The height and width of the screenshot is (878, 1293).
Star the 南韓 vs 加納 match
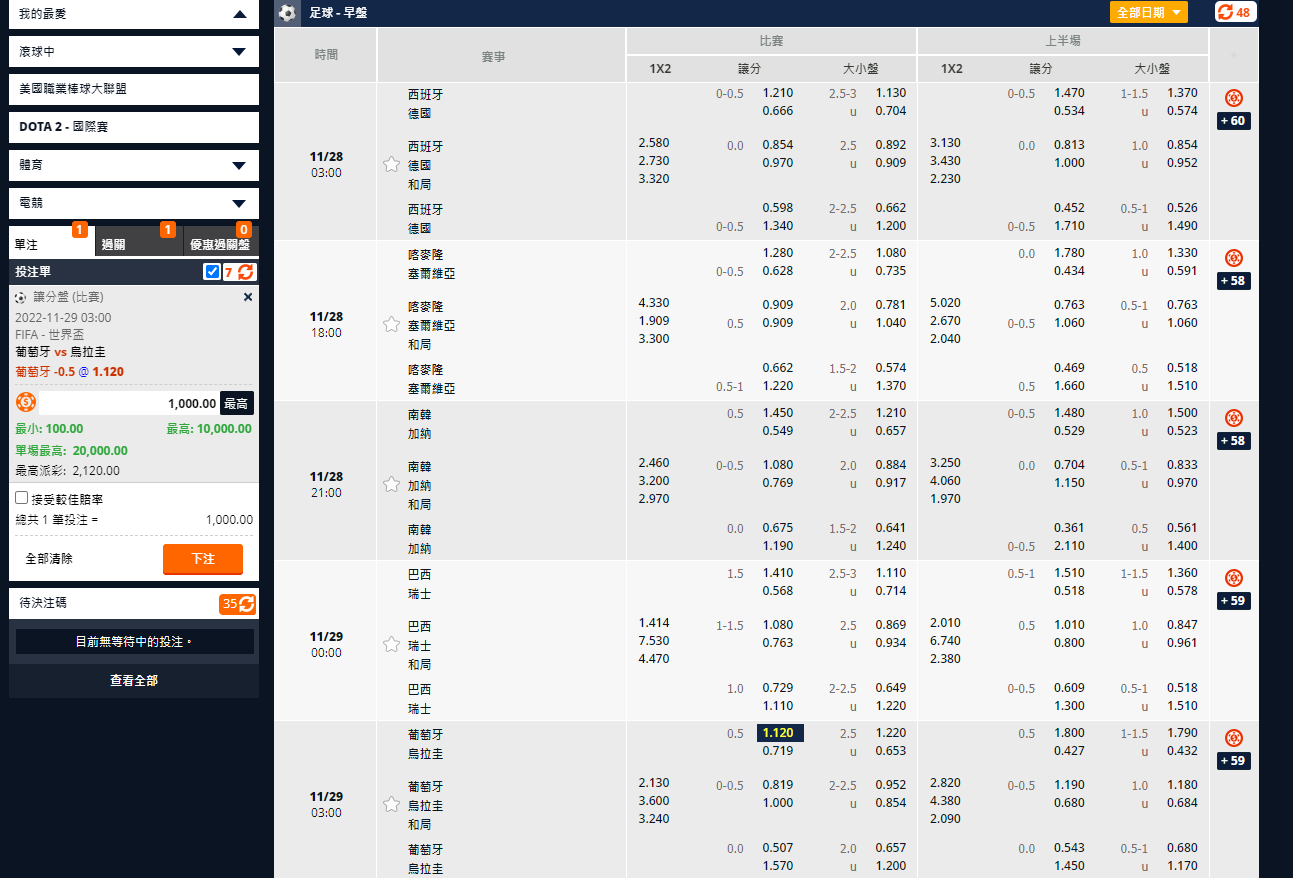(x=391, y=484)
